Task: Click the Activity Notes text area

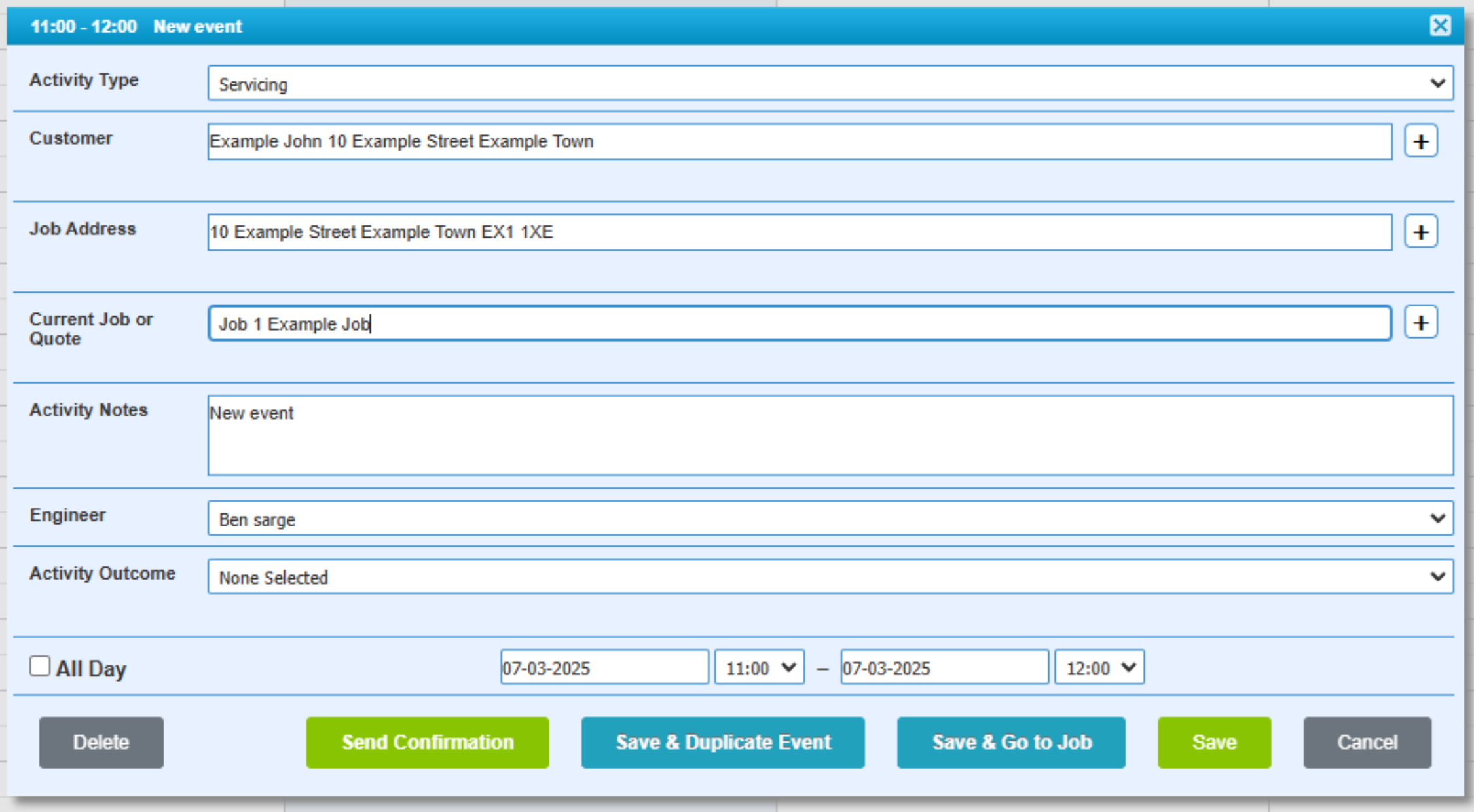Action: tap(830, 435)
